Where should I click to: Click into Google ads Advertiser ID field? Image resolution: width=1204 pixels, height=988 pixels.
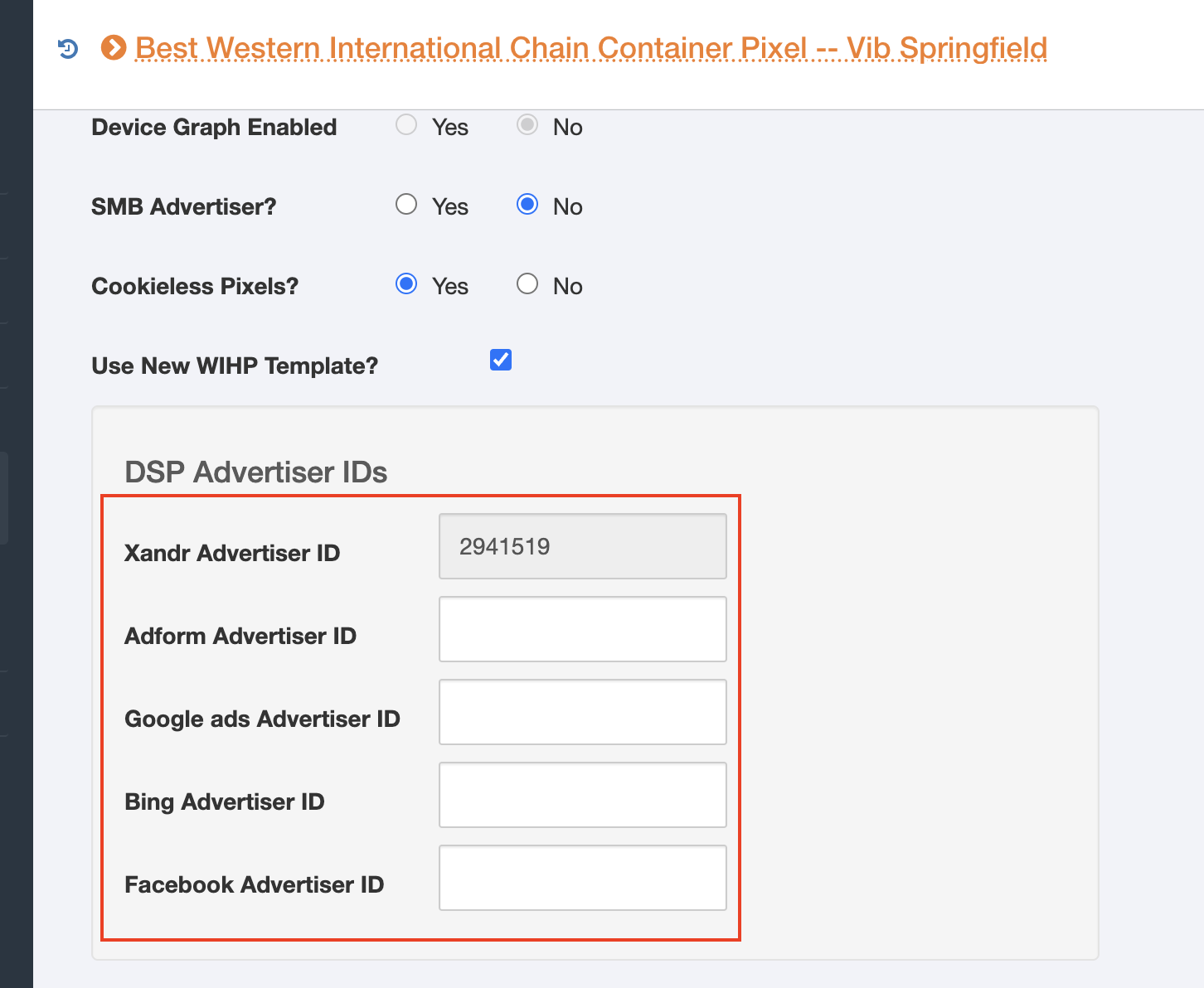(582, 712)
